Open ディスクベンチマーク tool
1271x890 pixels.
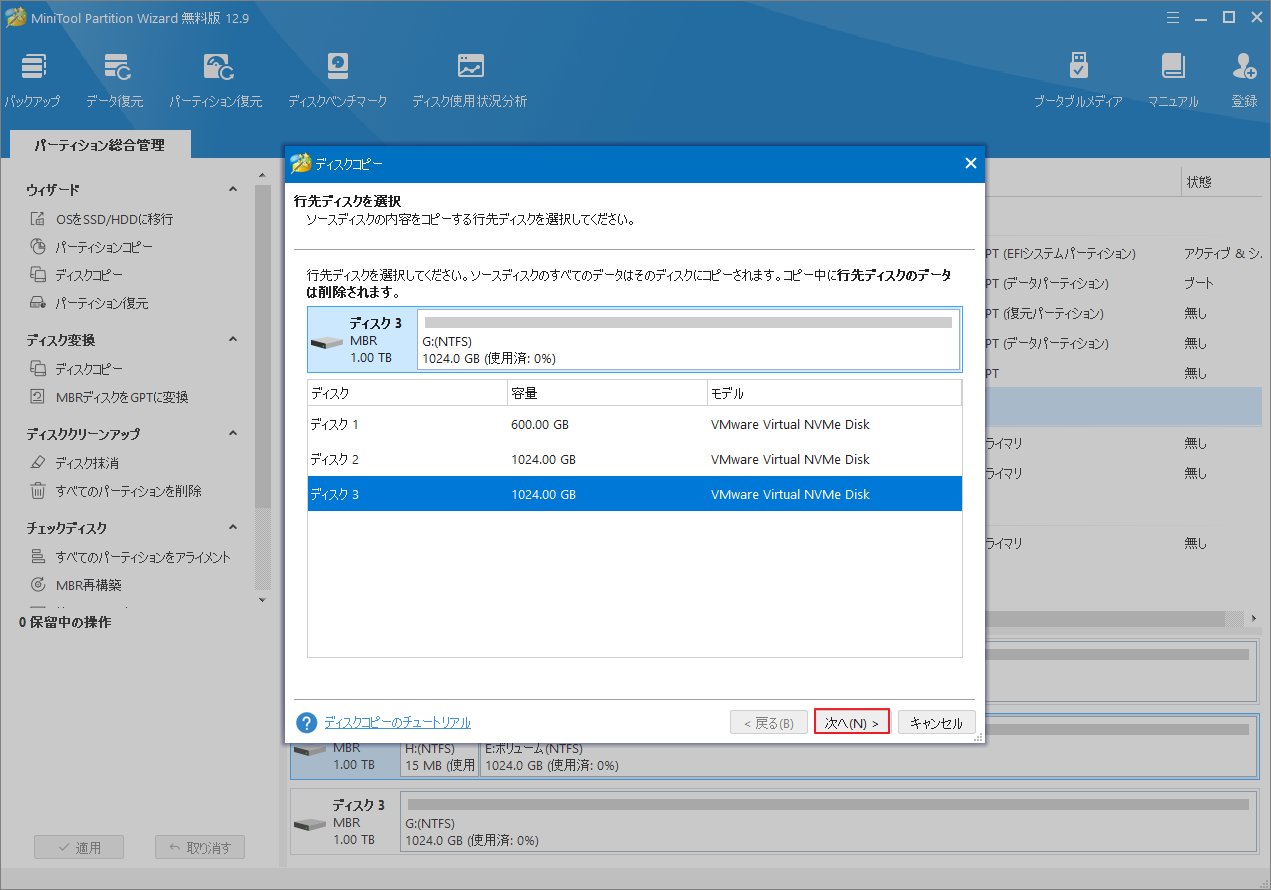(338, 80)
